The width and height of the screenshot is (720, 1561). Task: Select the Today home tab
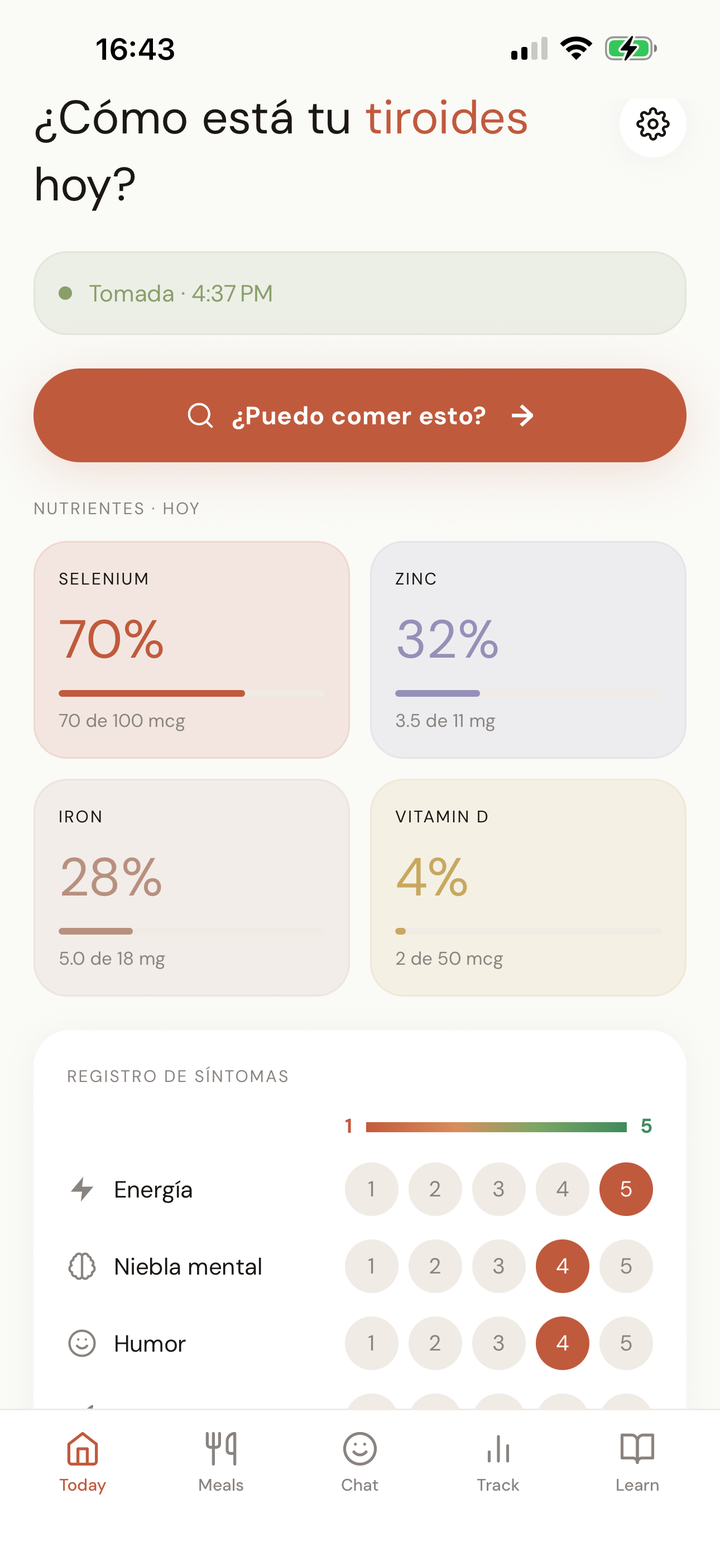(82, 1462)
